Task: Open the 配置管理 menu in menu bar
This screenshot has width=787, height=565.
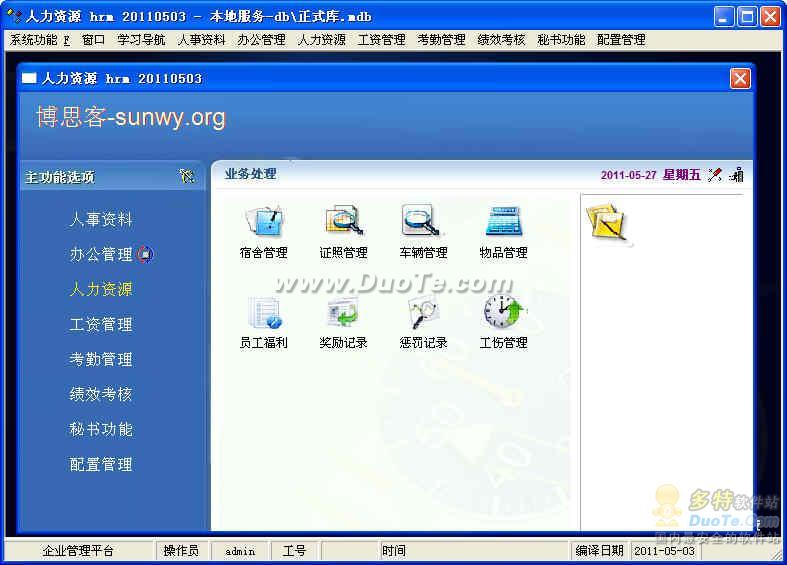Action: pos(621,40)
